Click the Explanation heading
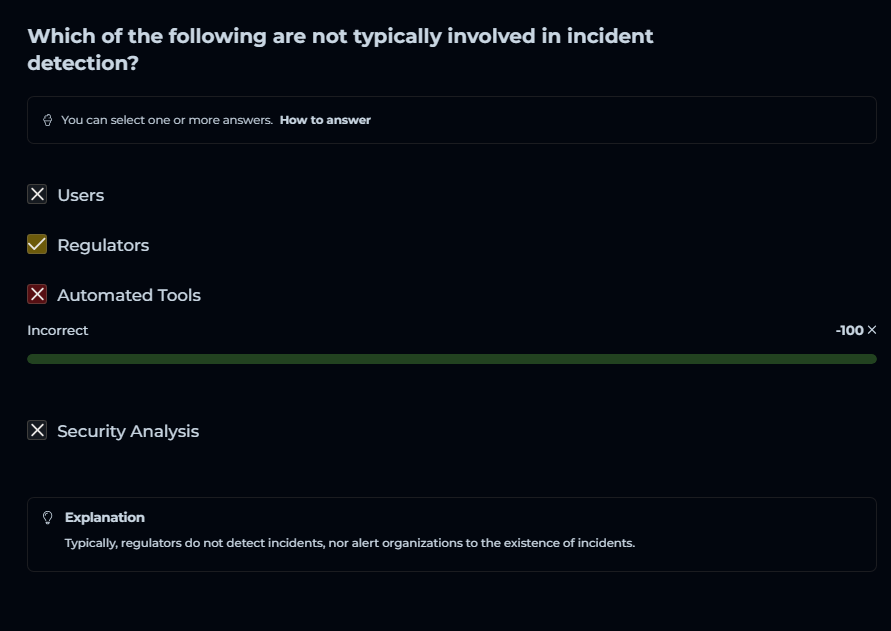 coord(105,517)
